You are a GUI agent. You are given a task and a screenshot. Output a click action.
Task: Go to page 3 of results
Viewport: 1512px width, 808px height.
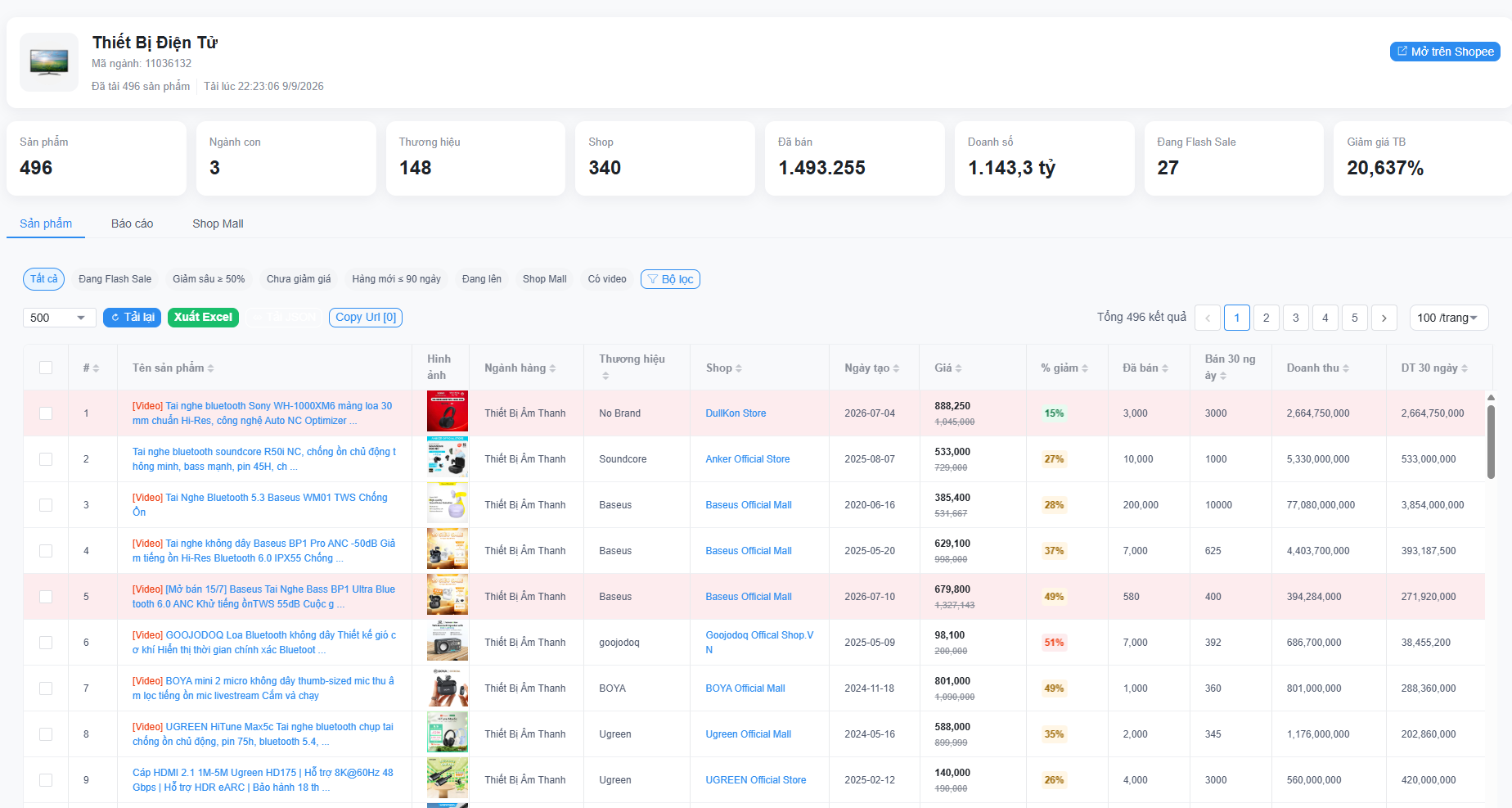1296,318
